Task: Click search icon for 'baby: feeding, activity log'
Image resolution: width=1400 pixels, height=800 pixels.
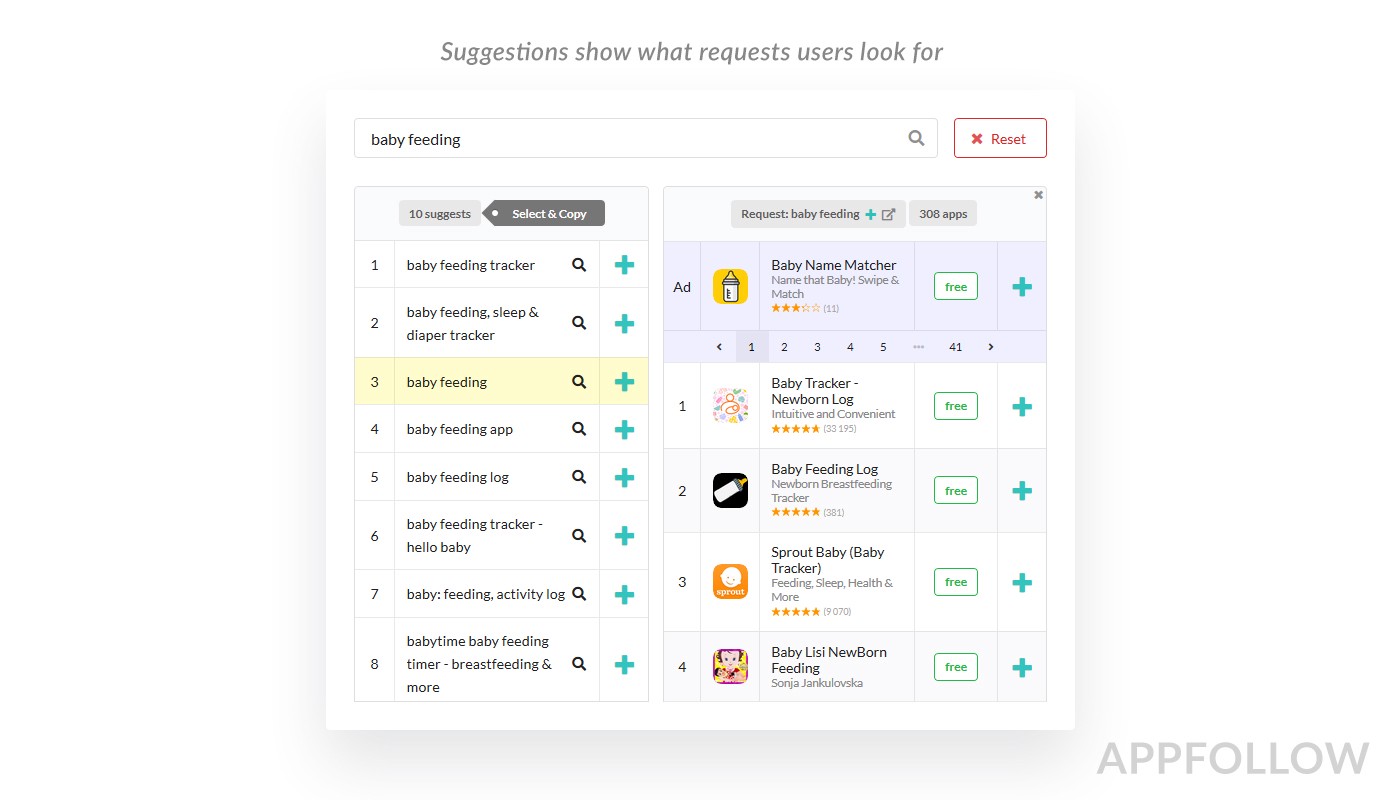Action: (579, 594)
